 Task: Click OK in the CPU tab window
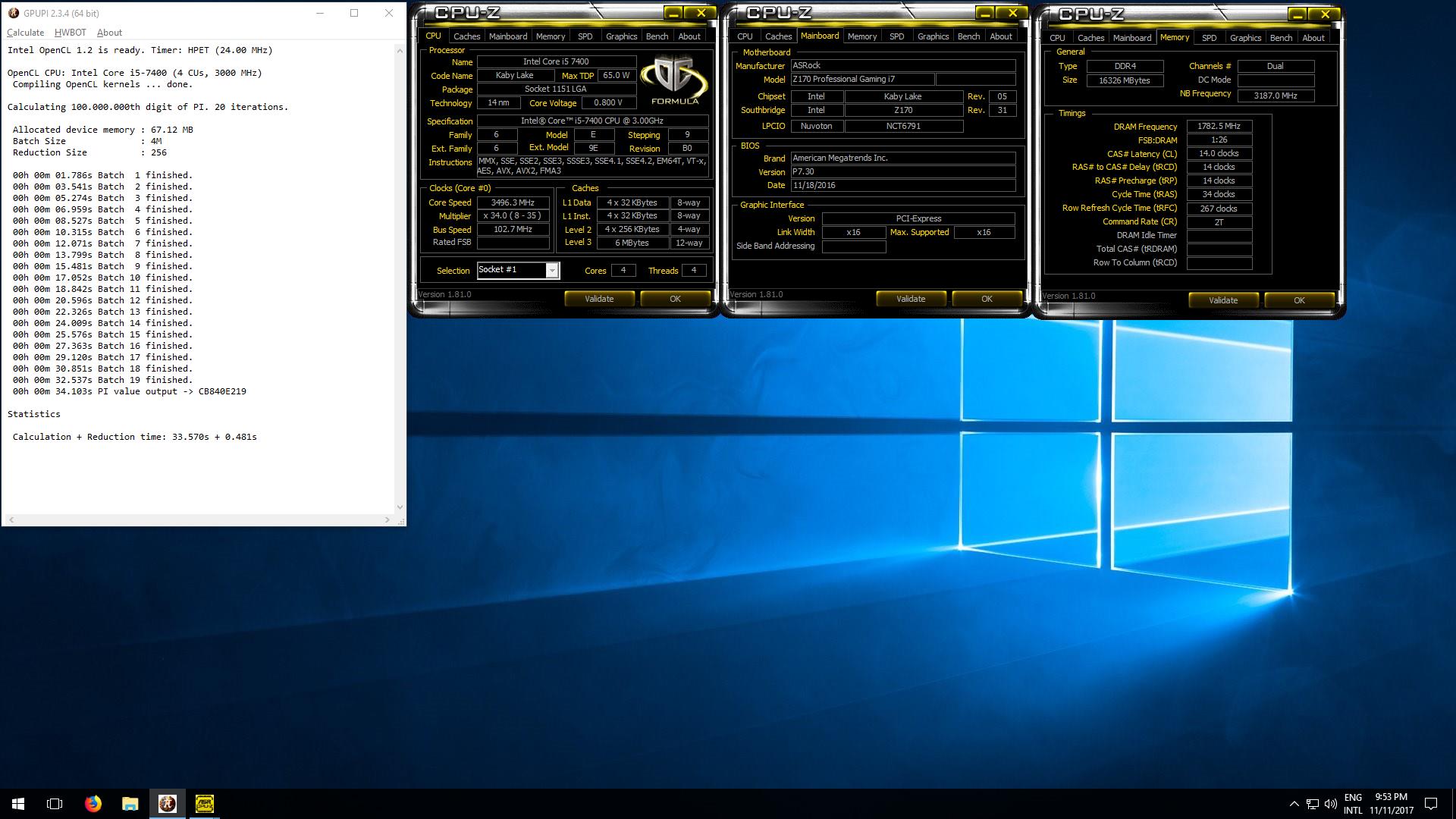[675, 299]
